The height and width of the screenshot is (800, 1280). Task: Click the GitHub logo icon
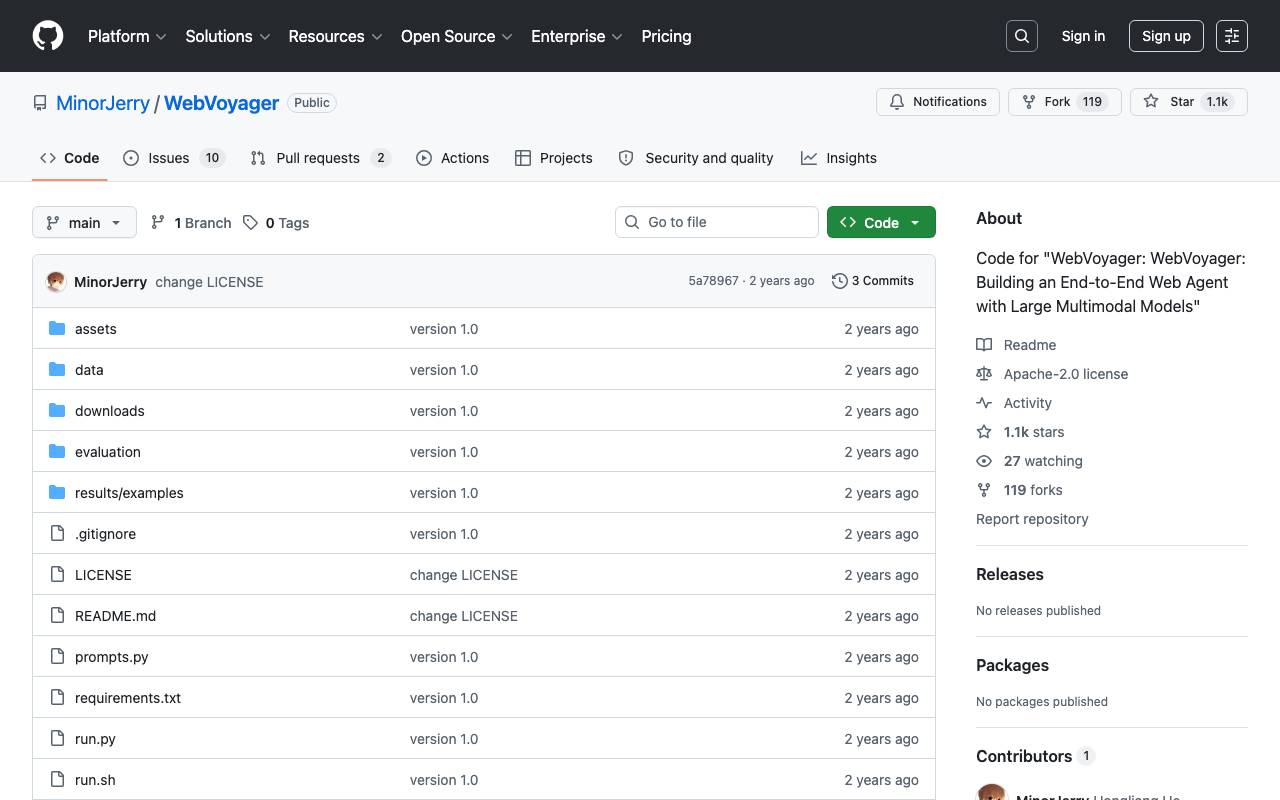[x=48, y=36]
